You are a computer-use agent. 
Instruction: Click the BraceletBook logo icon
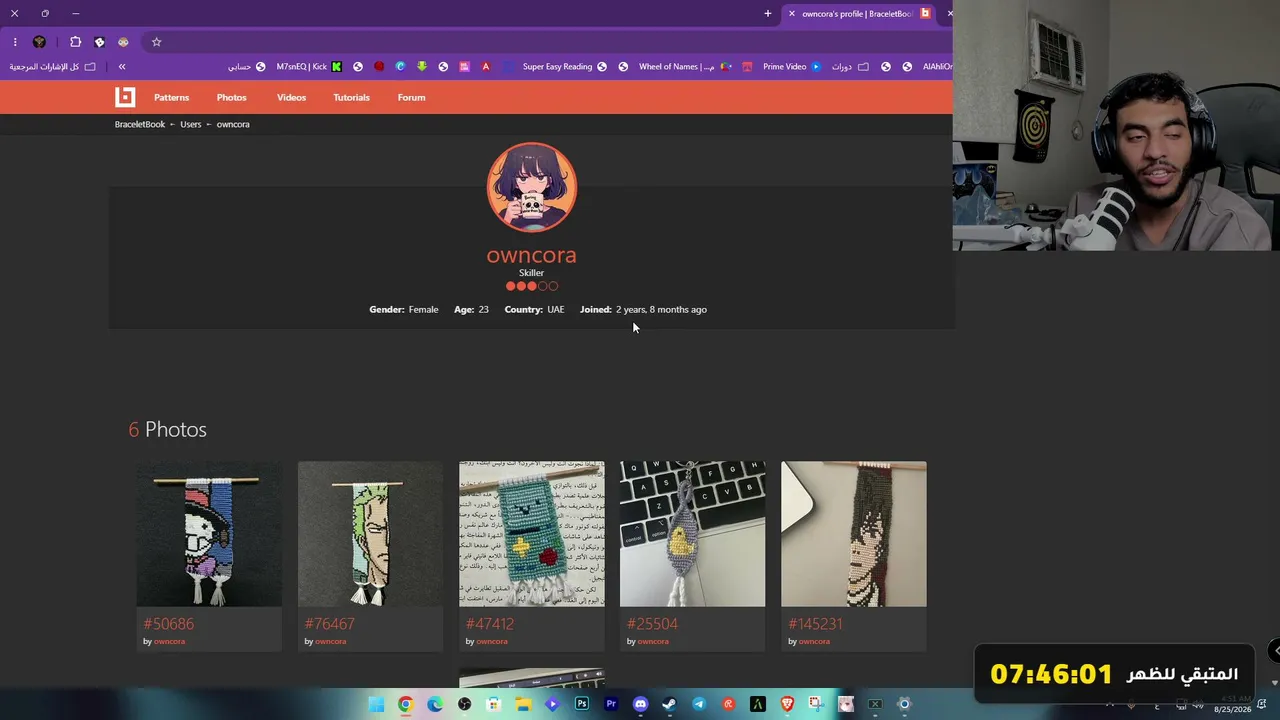[x=125, y=97]
